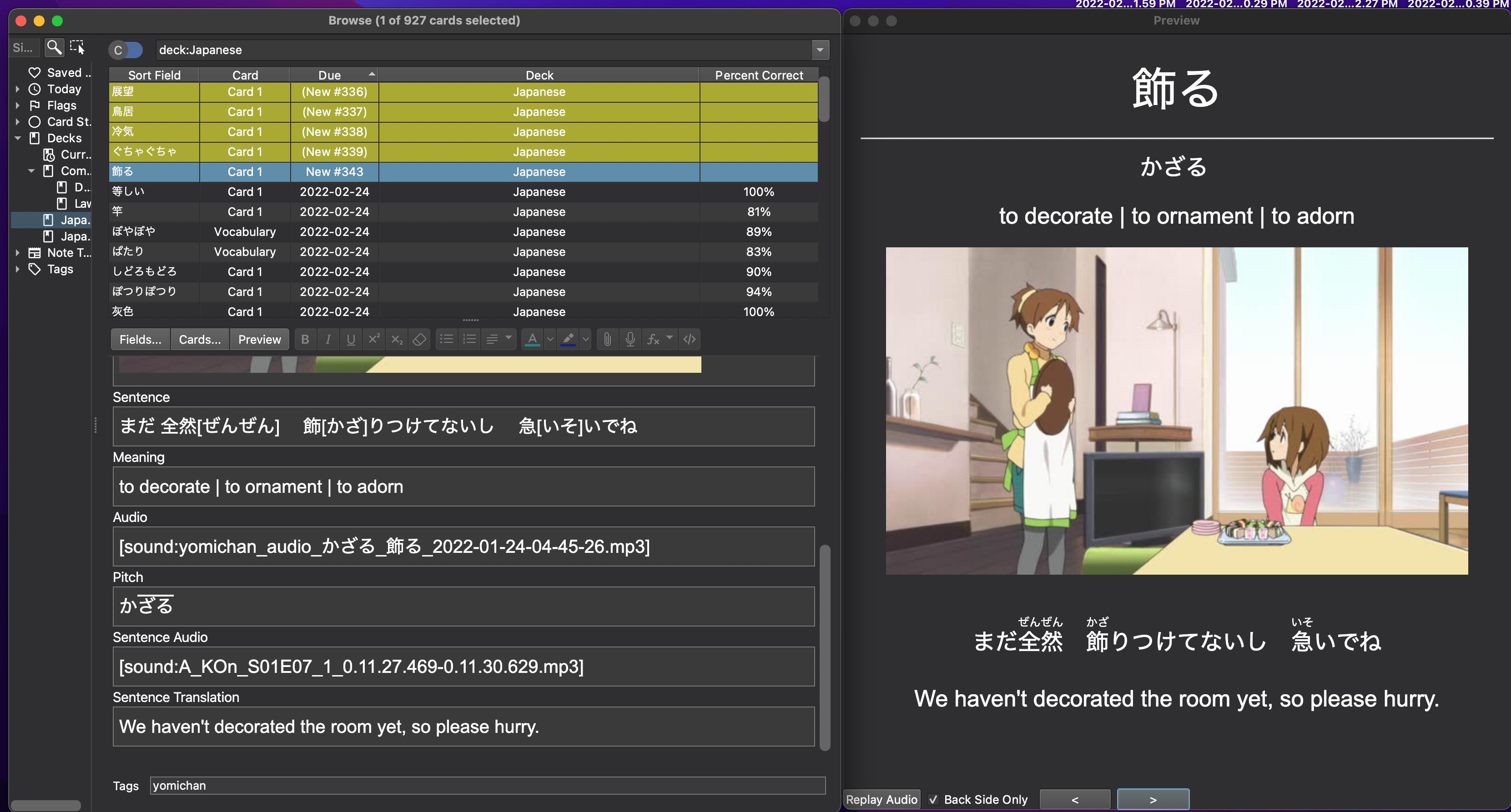This screenshot has width=1511, height=812.
Task: Select the Lav deck in sidebar
Action: [x=74, y=203]
